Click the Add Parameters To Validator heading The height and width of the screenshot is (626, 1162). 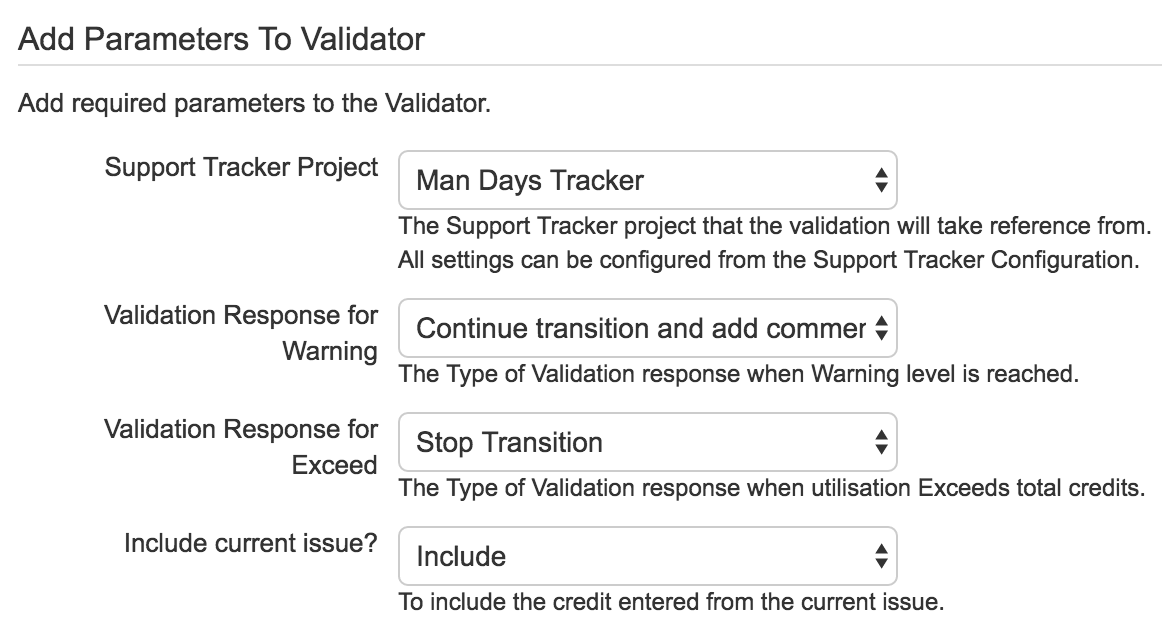pyautogui.click(x=222, y=41)
